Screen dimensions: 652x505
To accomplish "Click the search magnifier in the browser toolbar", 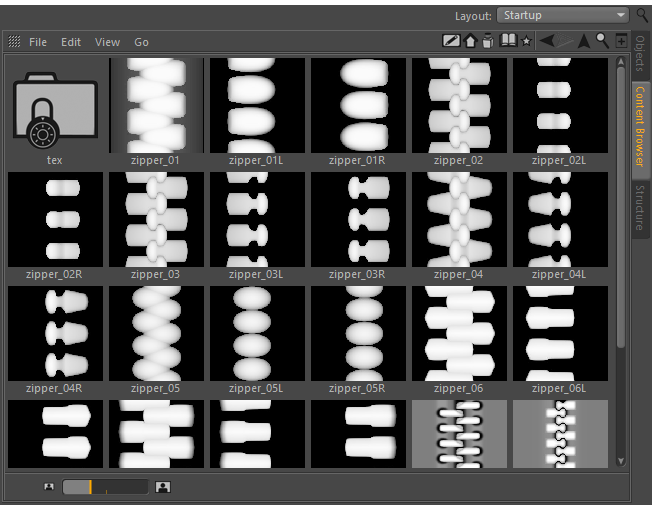I will (603, 40).
